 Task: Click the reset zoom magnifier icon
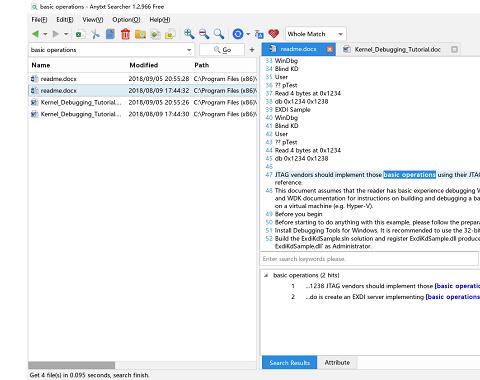(219, 34)
